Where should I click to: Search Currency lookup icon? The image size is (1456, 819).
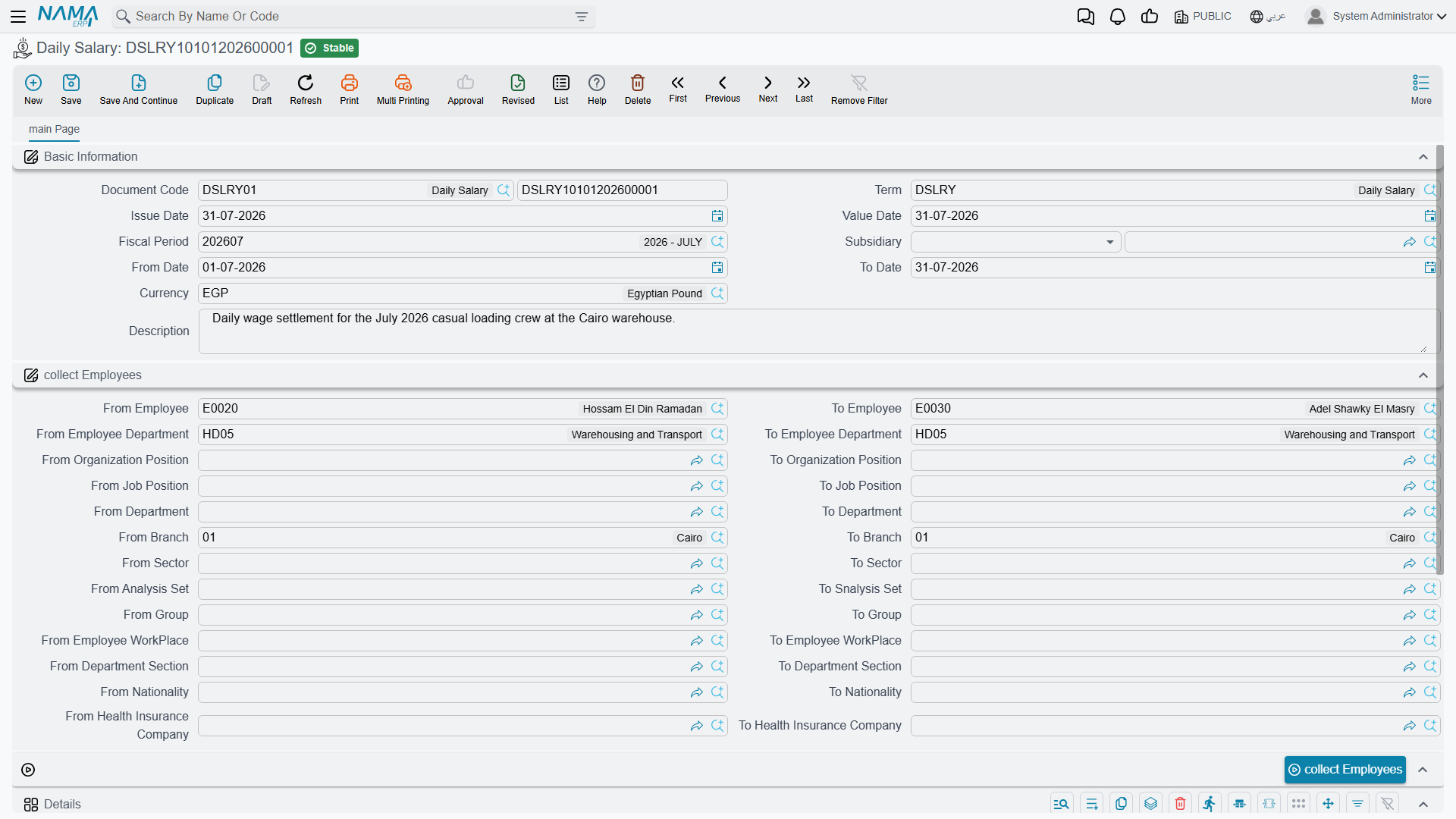point(717,293)
